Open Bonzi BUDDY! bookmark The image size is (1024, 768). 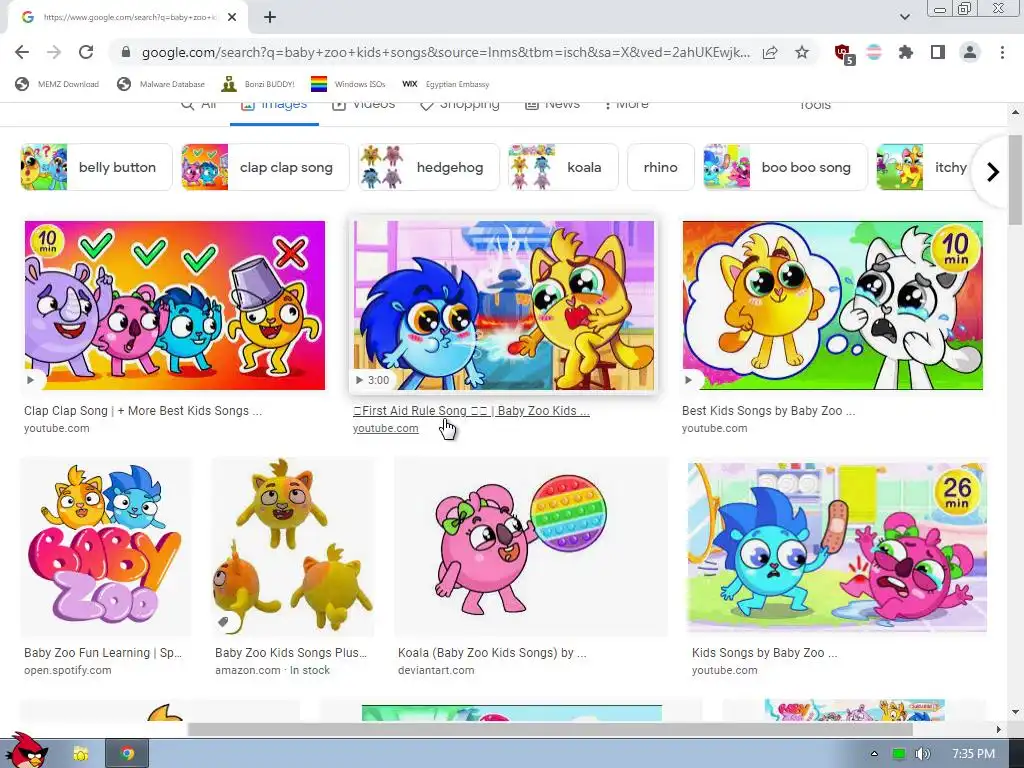(x=258, y=84)
